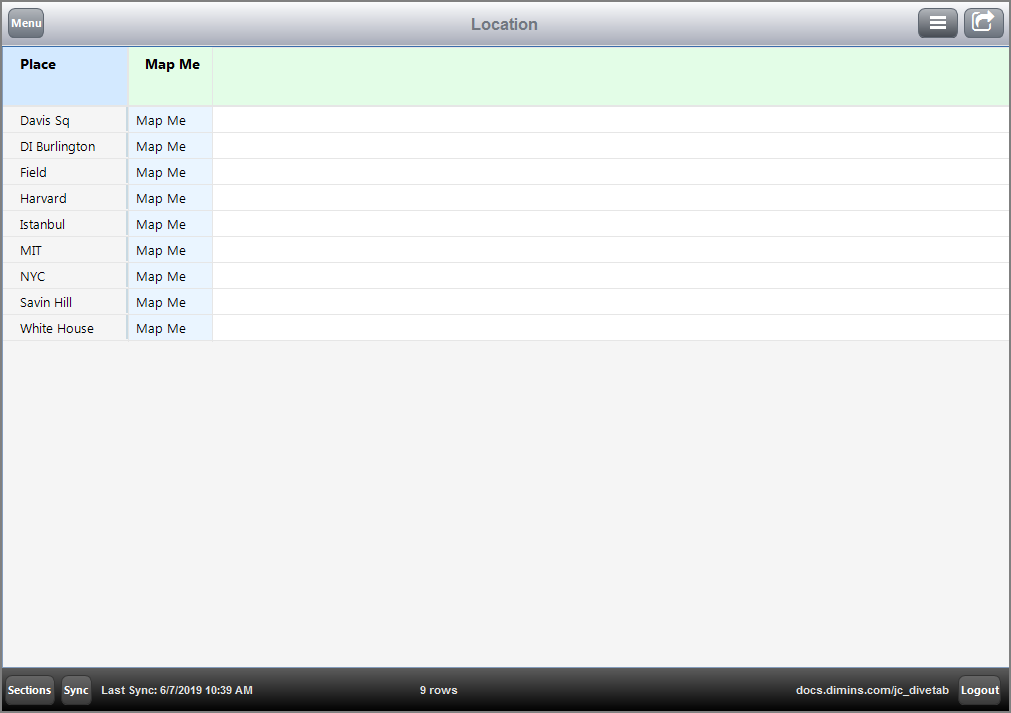
Task: Click the share/export arrow icon
Action: pyautogui.click(x=983, y=23)
